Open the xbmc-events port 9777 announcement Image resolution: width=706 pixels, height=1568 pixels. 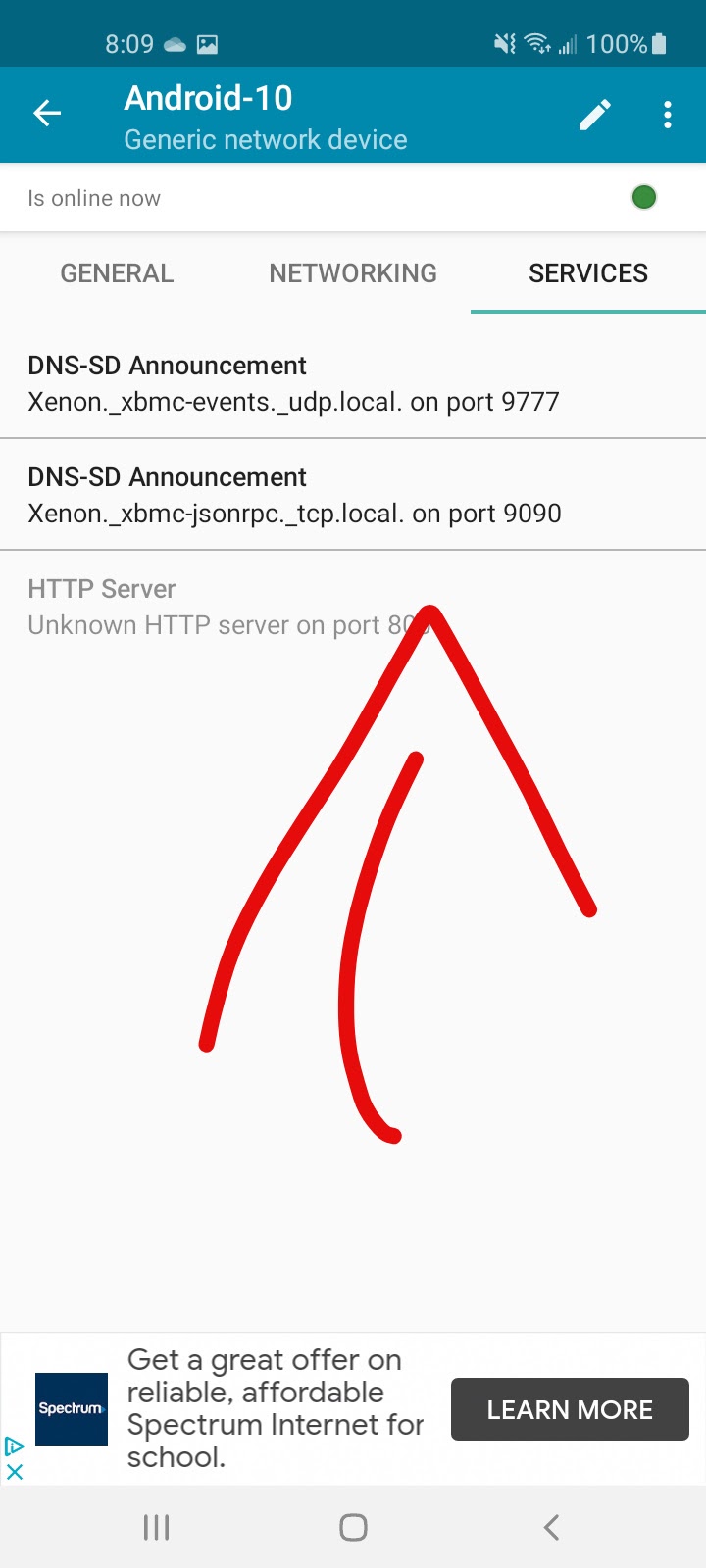353,383
